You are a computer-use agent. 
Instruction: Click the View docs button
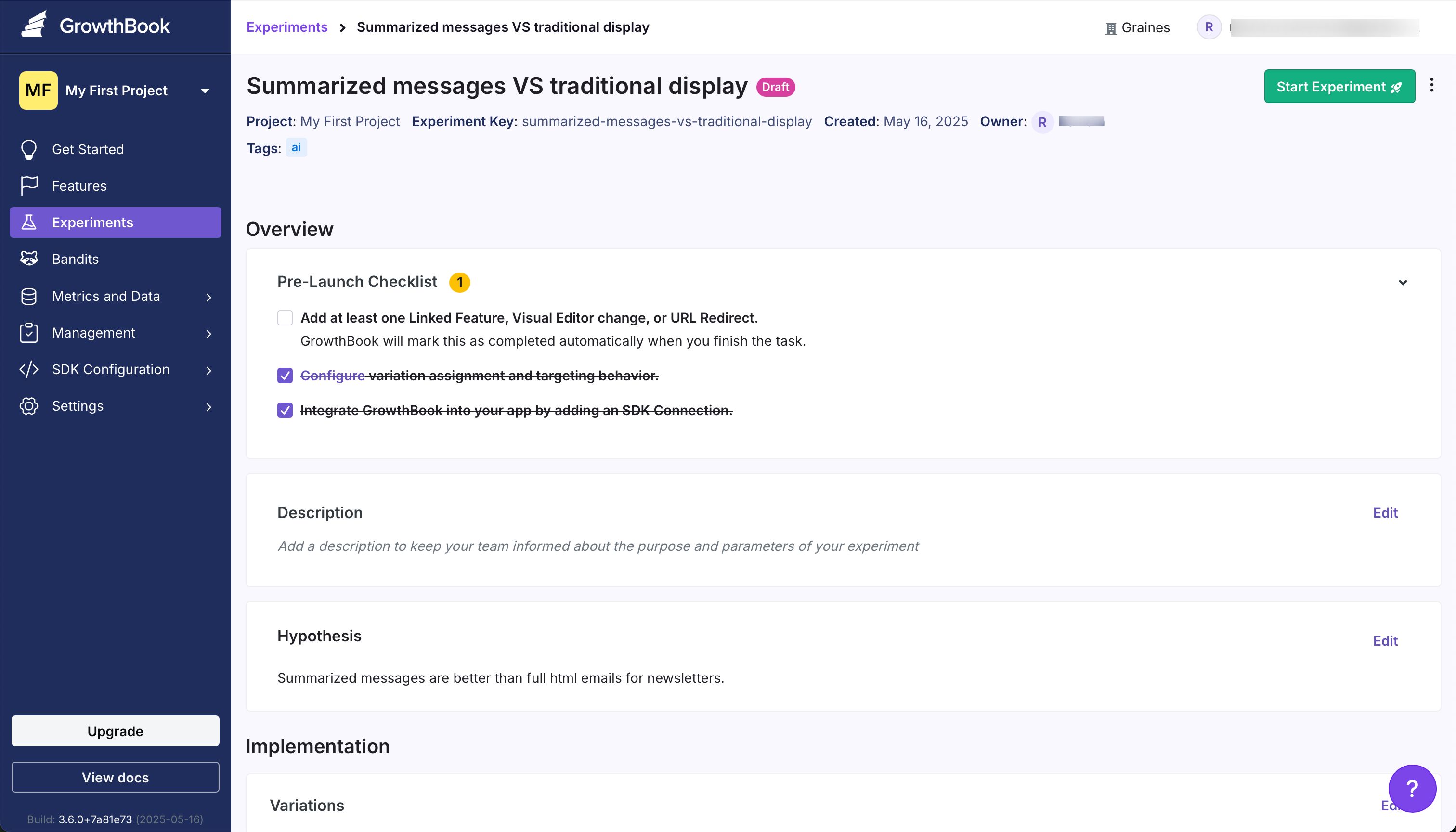(x=116, y=777)
